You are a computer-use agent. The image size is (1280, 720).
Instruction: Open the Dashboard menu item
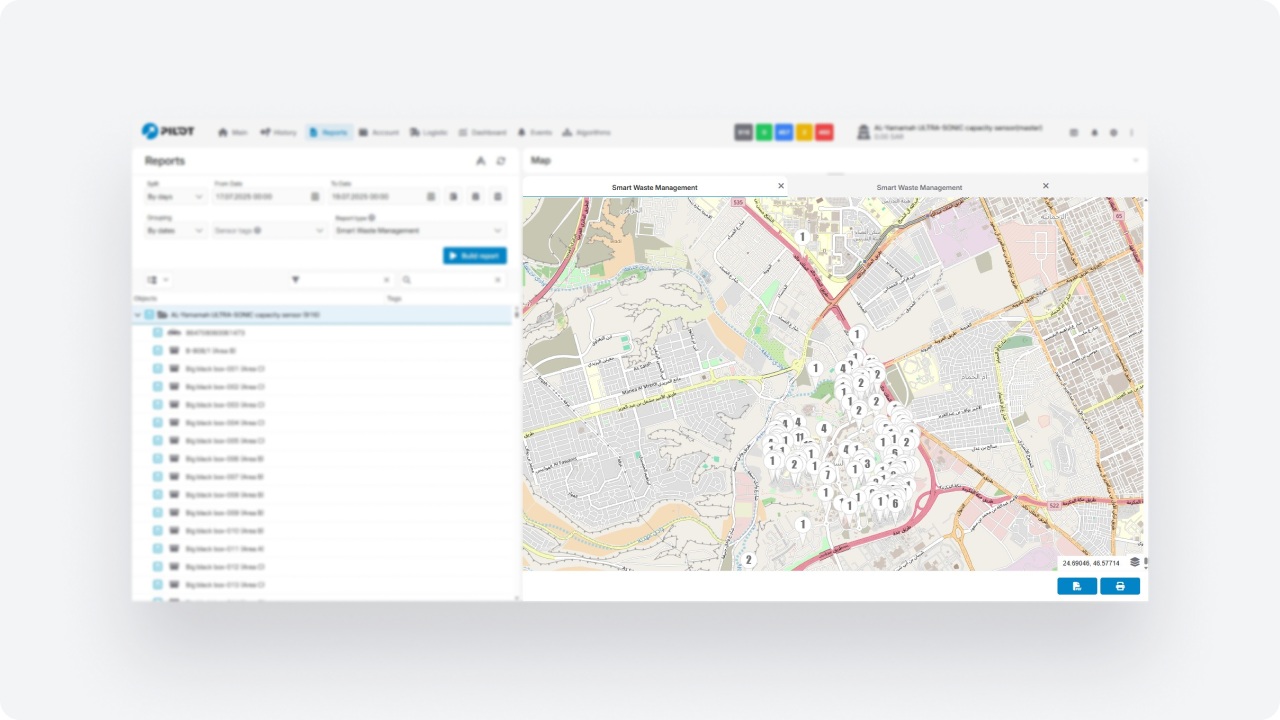(x=482, y=132)
